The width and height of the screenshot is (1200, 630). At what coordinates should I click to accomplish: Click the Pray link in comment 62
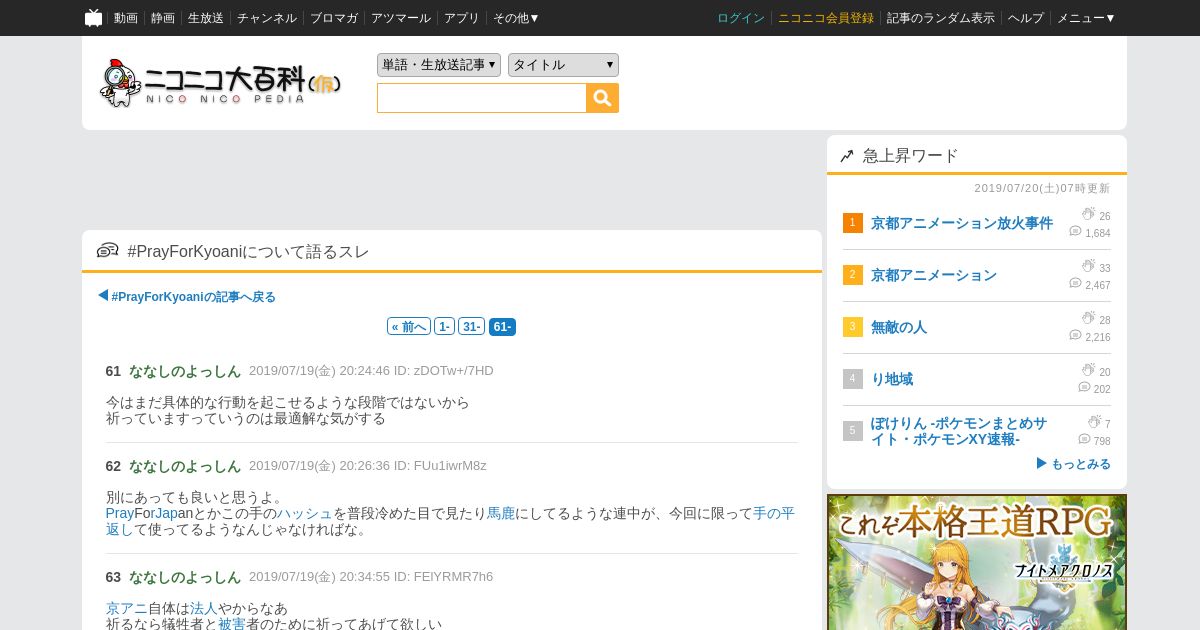click(120, 513)
